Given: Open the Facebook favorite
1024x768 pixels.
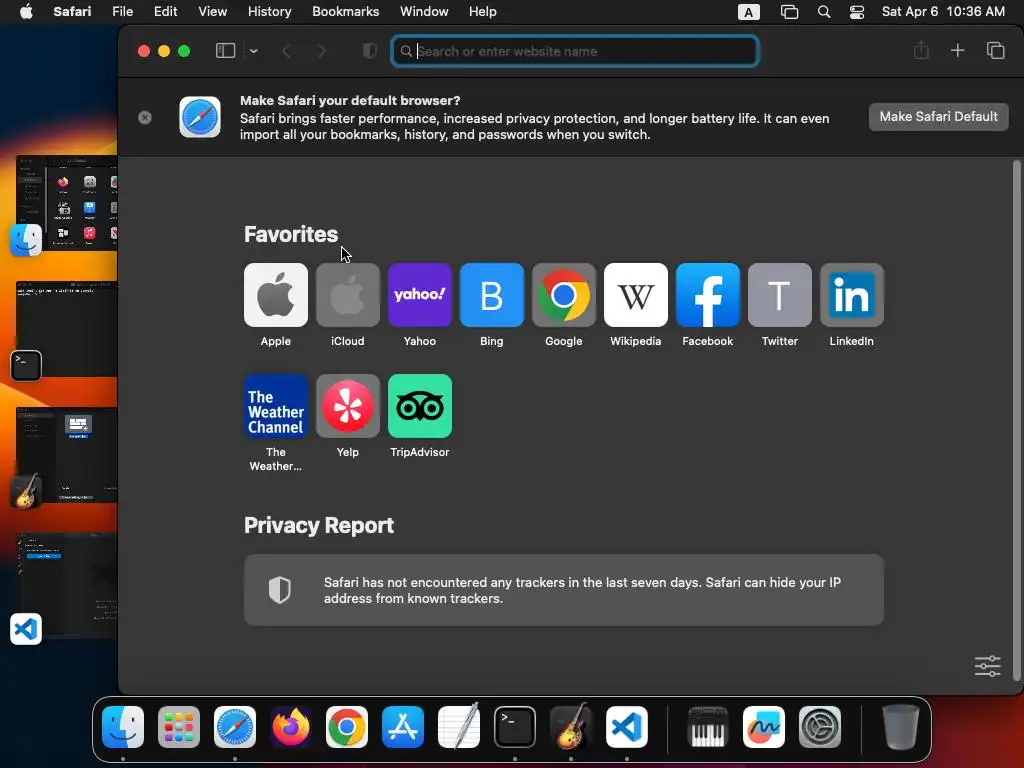Looking at the screenshot, I should (707, 295).
